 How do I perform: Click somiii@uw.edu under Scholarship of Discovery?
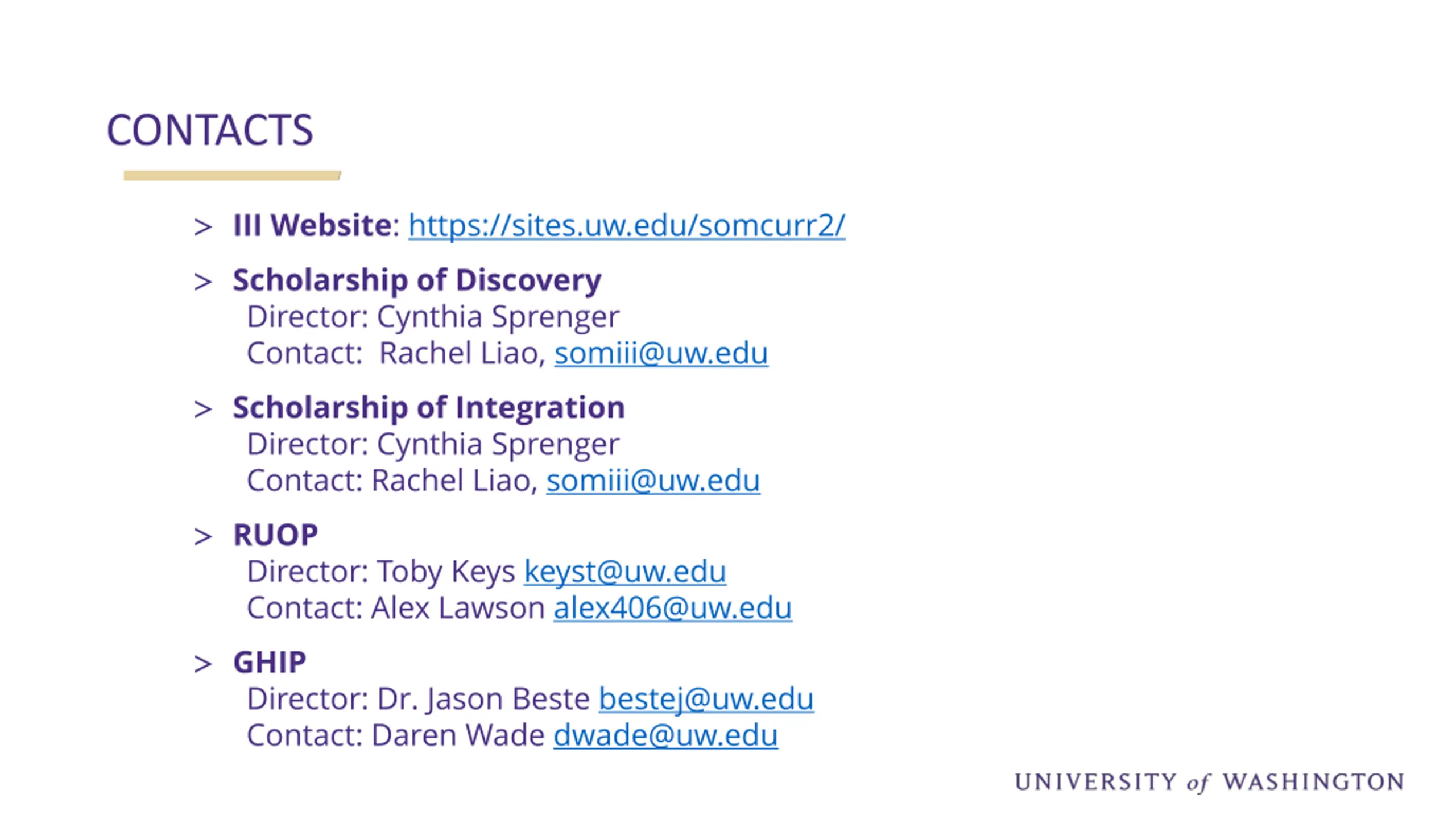661,353
